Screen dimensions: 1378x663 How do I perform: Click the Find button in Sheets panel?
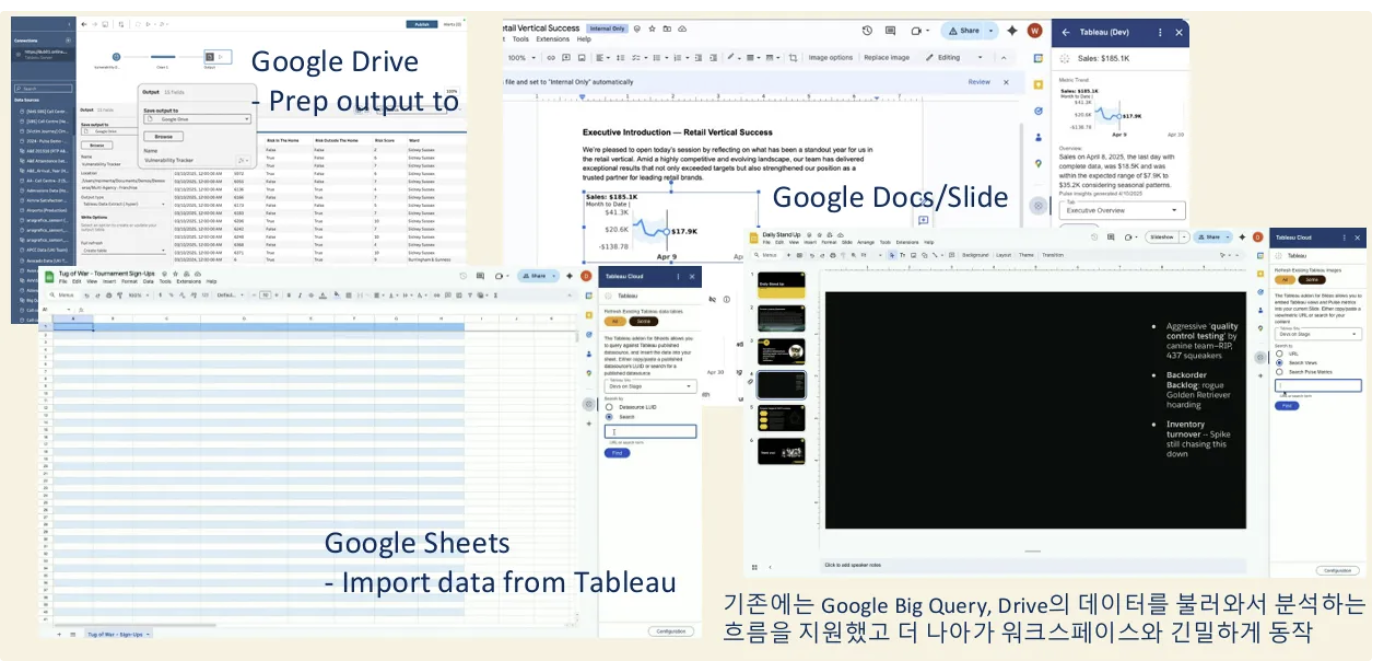pyautogui.click(x=617, y=453)
